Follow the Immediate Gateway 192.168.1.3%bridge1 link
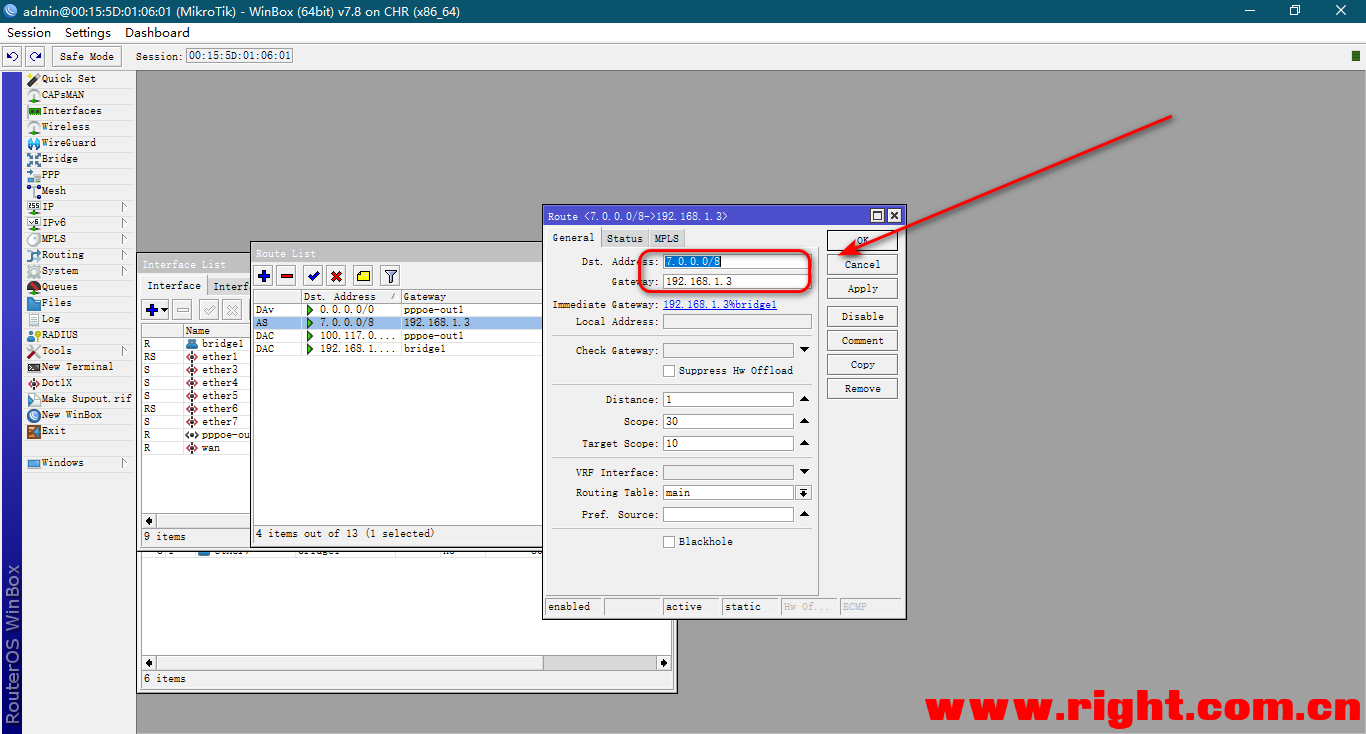This screenshot has height=734, width=1366. 720,305
